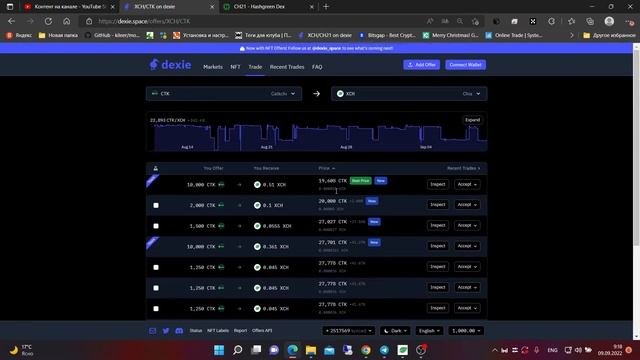
Task: Expand Accept menu for 2,000 CTK offer
Action: [467, 204]
